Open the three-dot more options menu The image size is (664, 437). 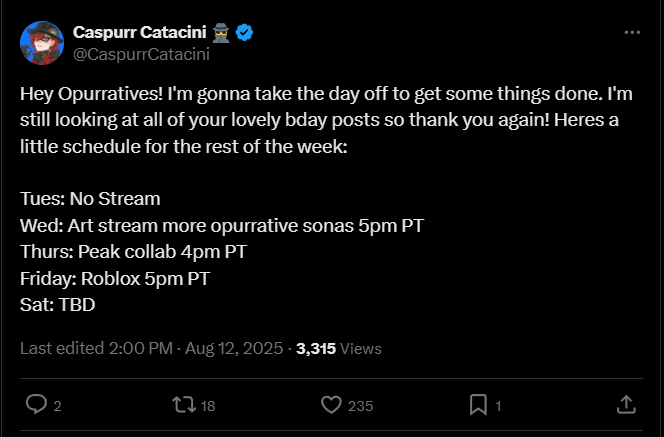click(x=631, y=32)
